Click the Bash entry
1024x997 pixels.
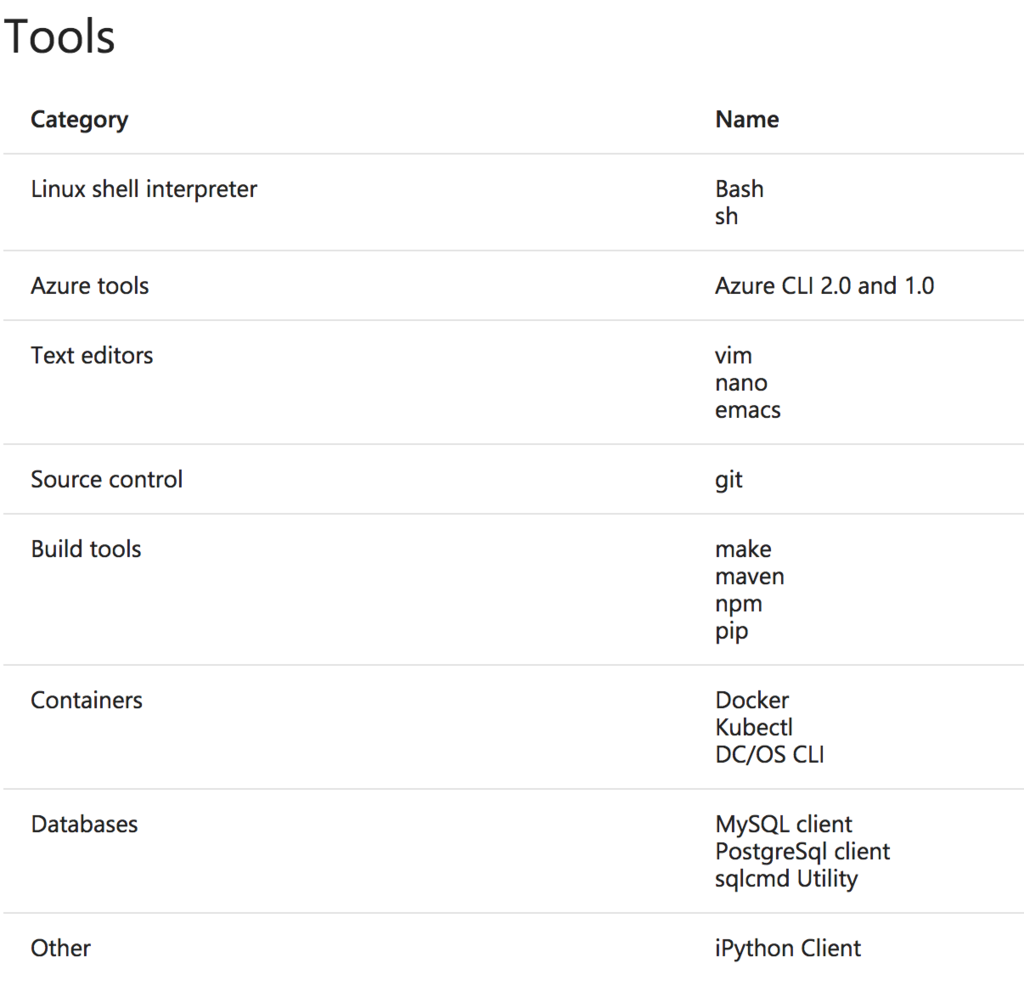(739, 189)
